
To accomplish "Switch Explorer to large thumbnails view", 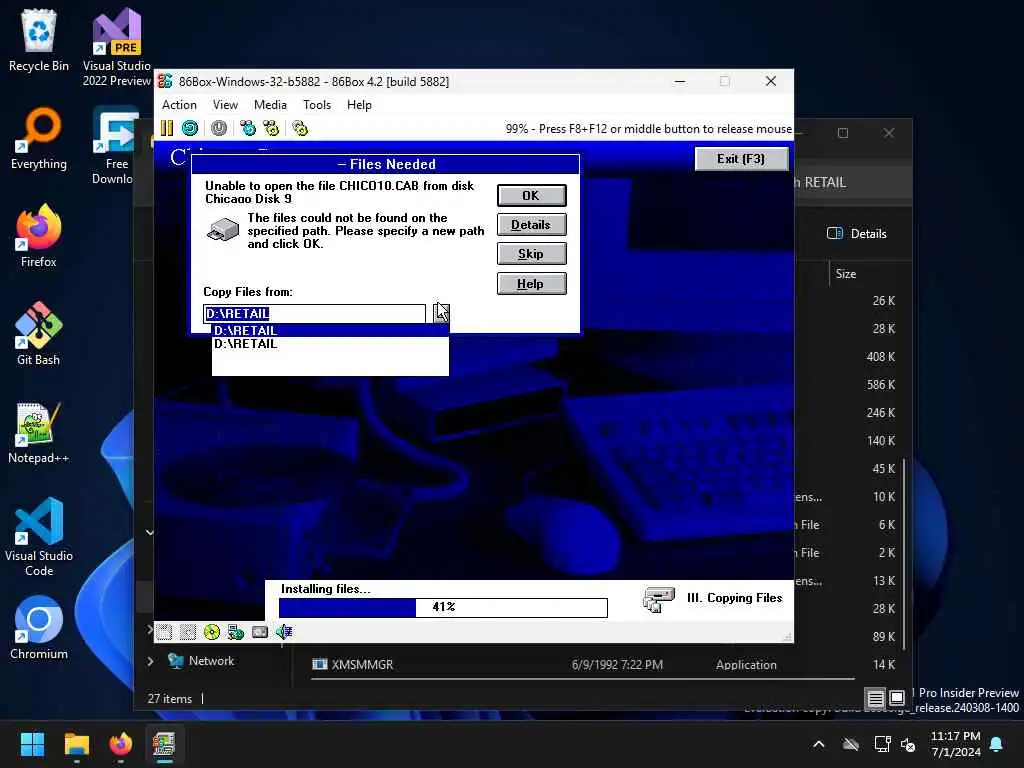I will pyautogui.click(x=897, y=699).
